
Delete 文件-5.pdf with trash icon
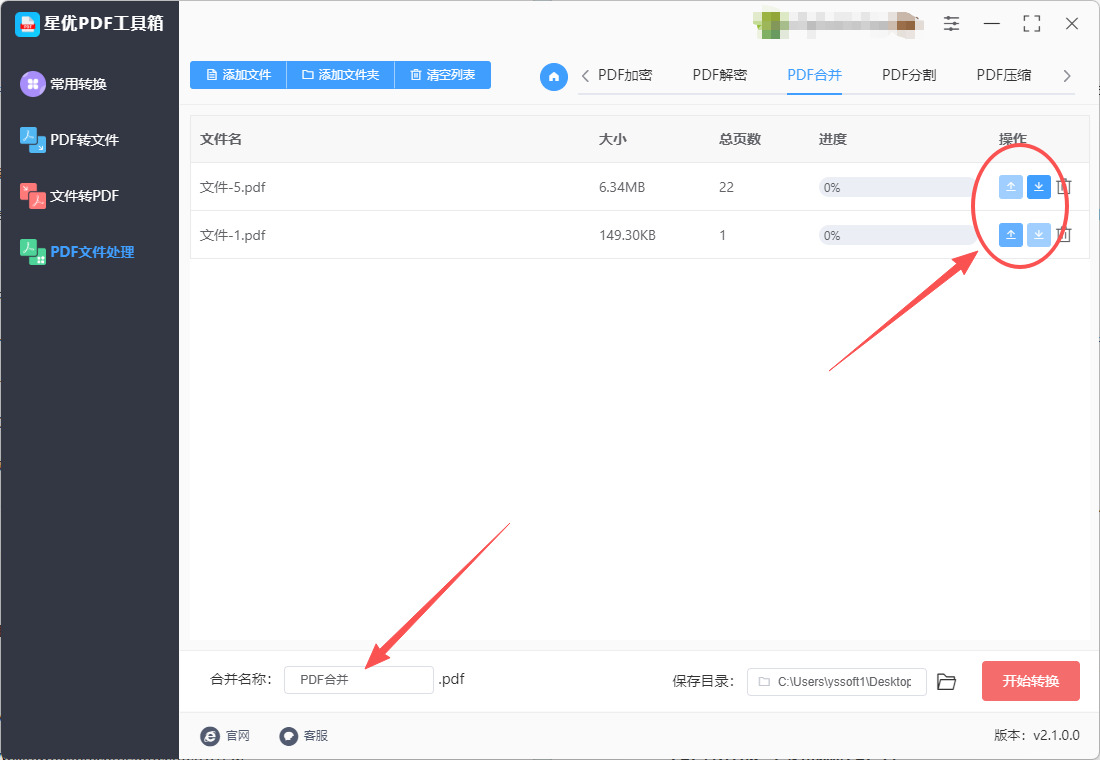[1064, 187]
